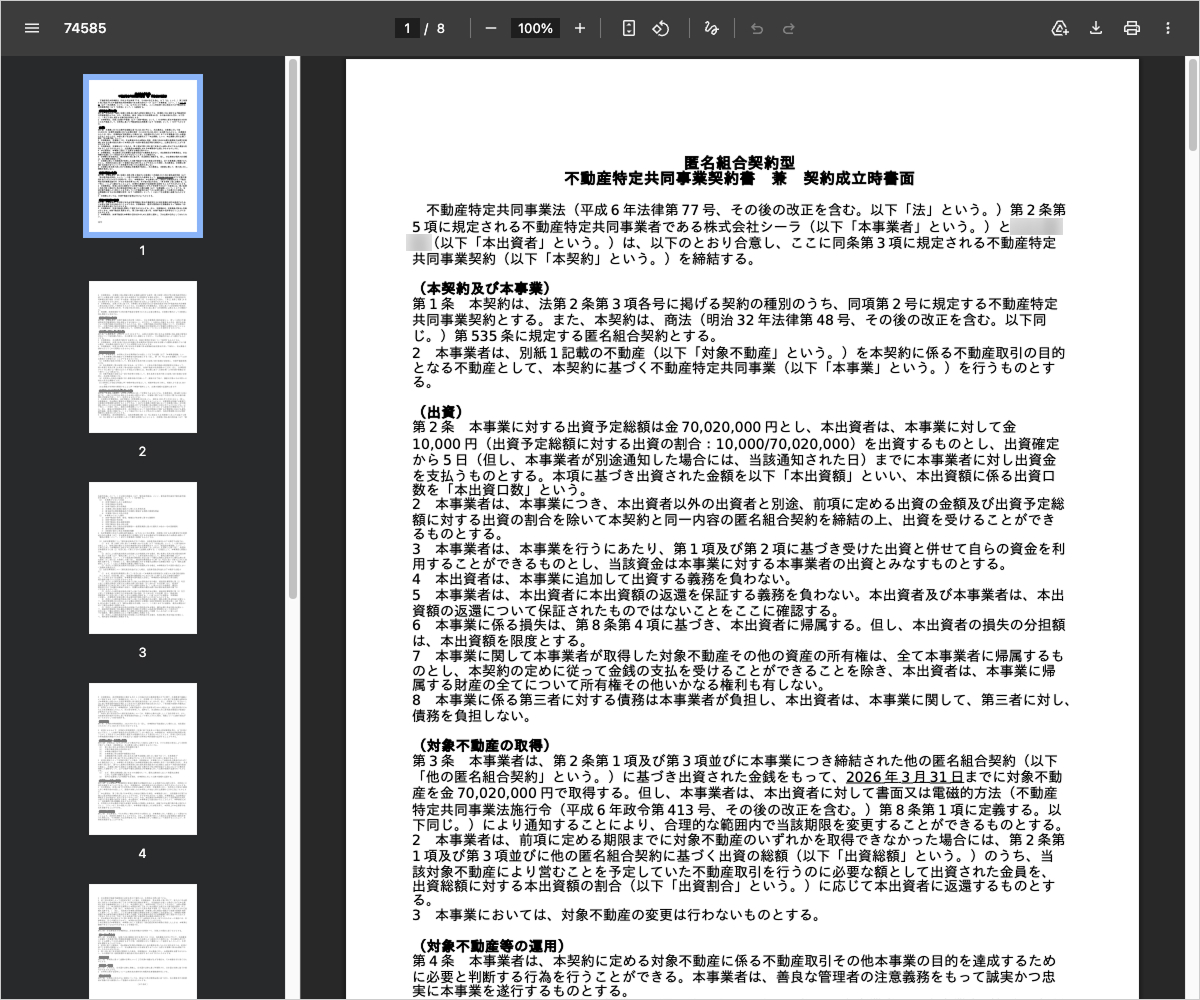
Task: Save the PDF to Google Drive
Action: pyautogui.click(x=1060, y=28)
